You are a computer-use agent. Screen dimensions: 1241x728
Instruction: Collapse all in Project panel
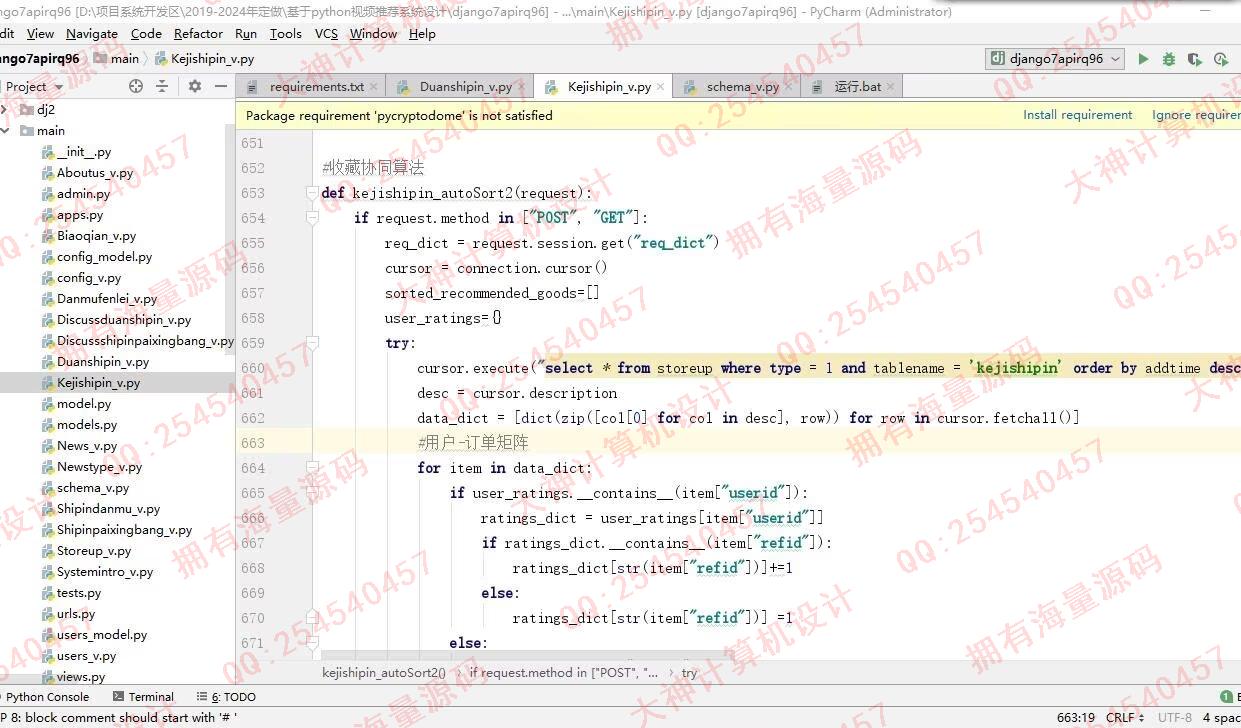click(x=162, y=87)
